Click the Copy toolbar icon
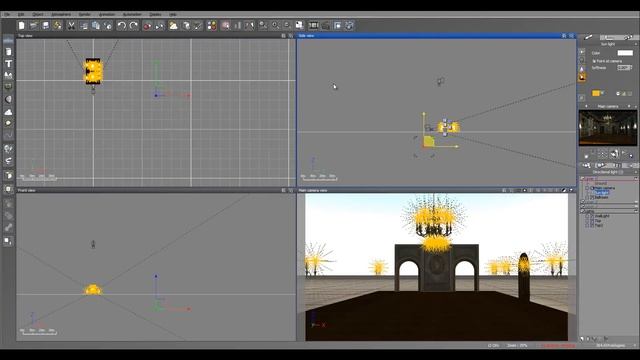The width and height of the screenshot is (640, 360). [84, 26]
